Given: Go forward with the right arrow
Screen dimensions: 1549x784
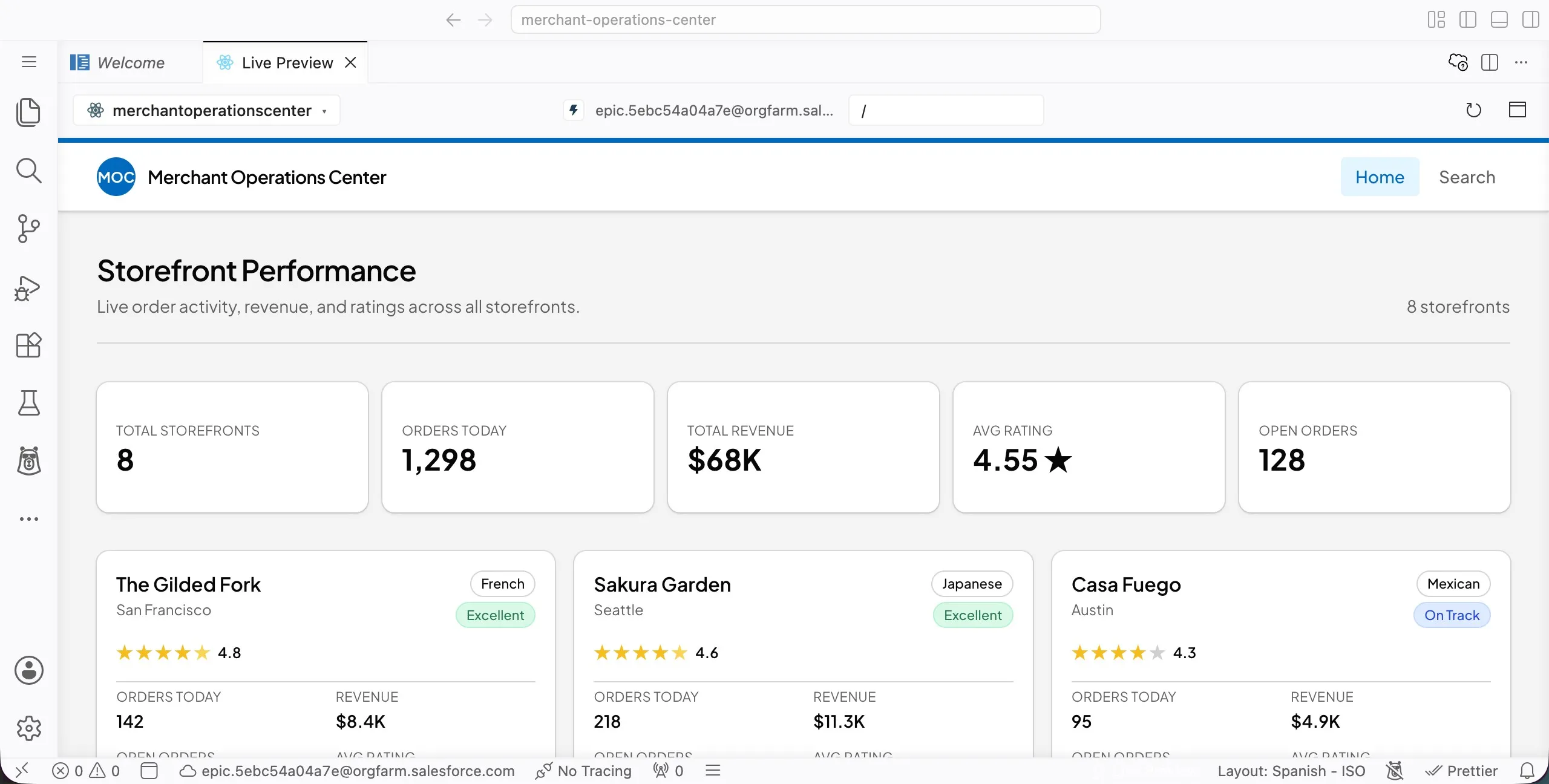Looking at the screenshot, I should (x=485, y=20).
